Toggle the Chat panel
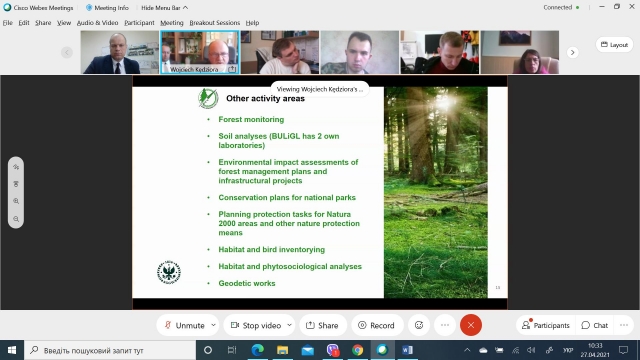The image size is (640, 360). (x=595, y=325)
